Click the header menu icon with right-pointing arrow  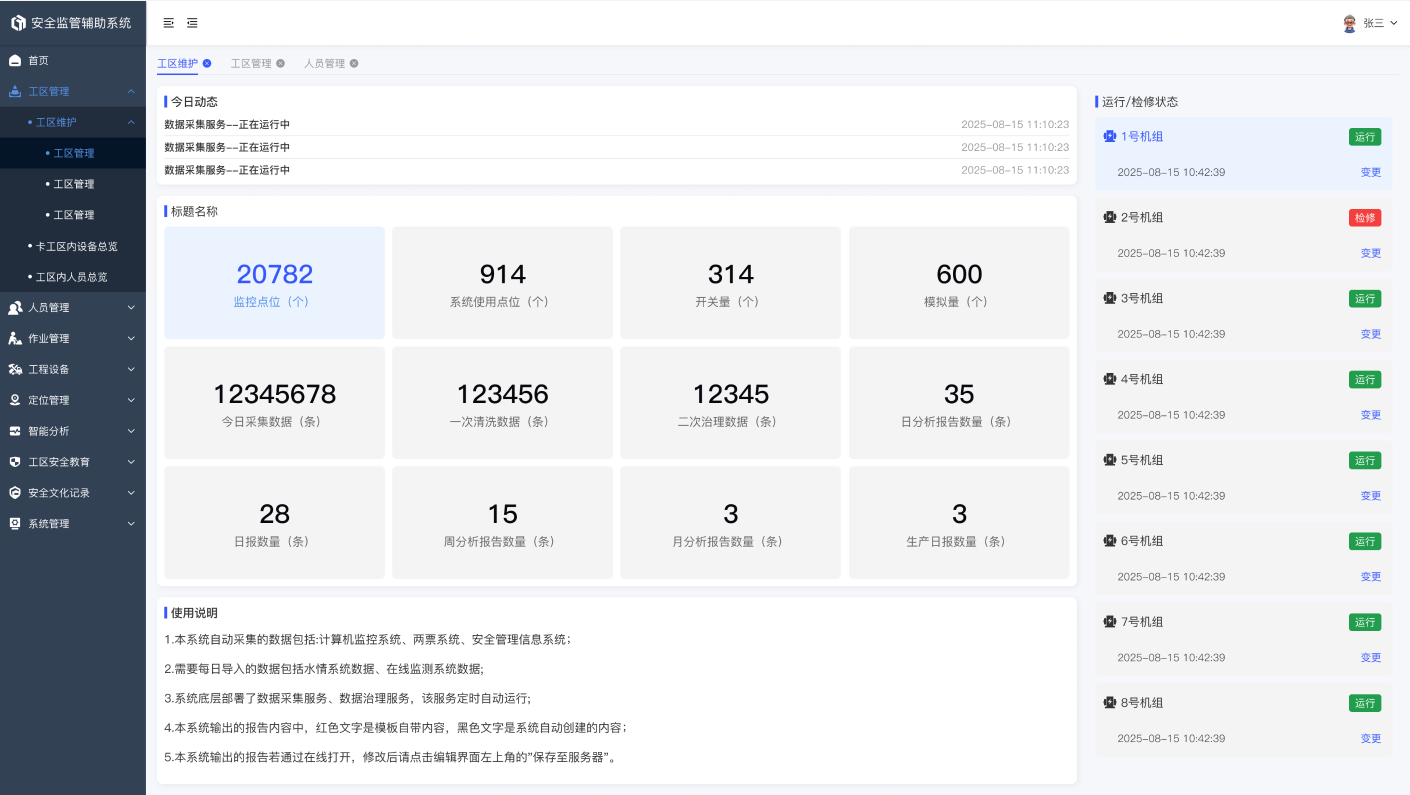point(169,23)
